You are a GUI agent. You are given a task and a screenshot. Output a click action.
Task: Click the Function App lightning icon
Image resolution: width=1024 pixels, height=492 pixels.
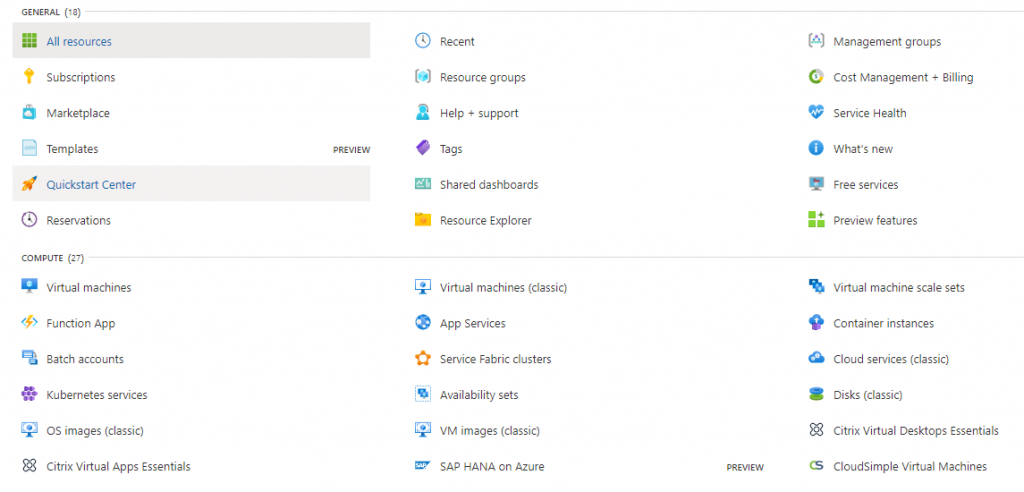click(29, 322)
